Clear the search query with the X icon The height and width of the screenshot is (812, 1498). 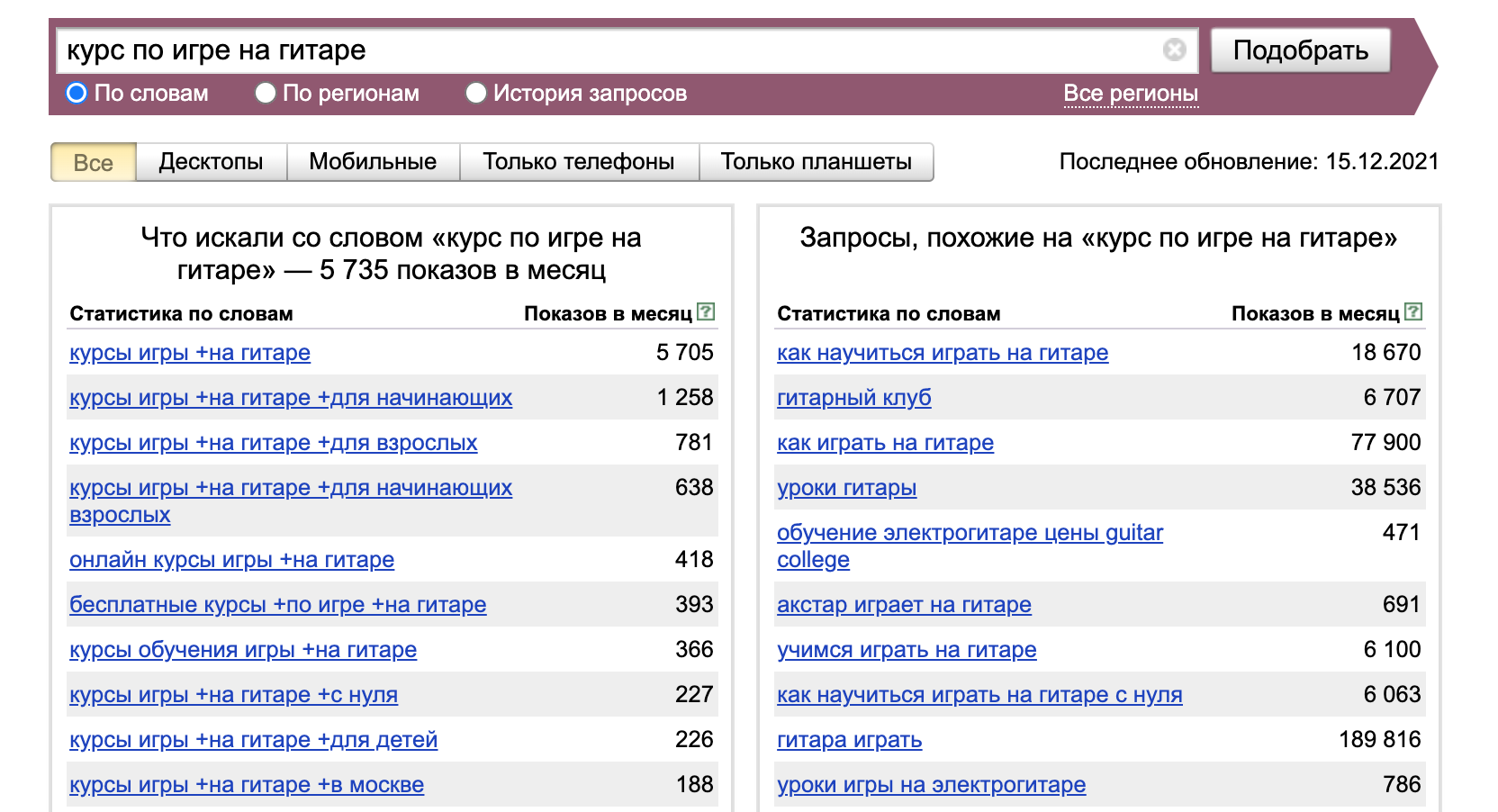coord(1174,50)
